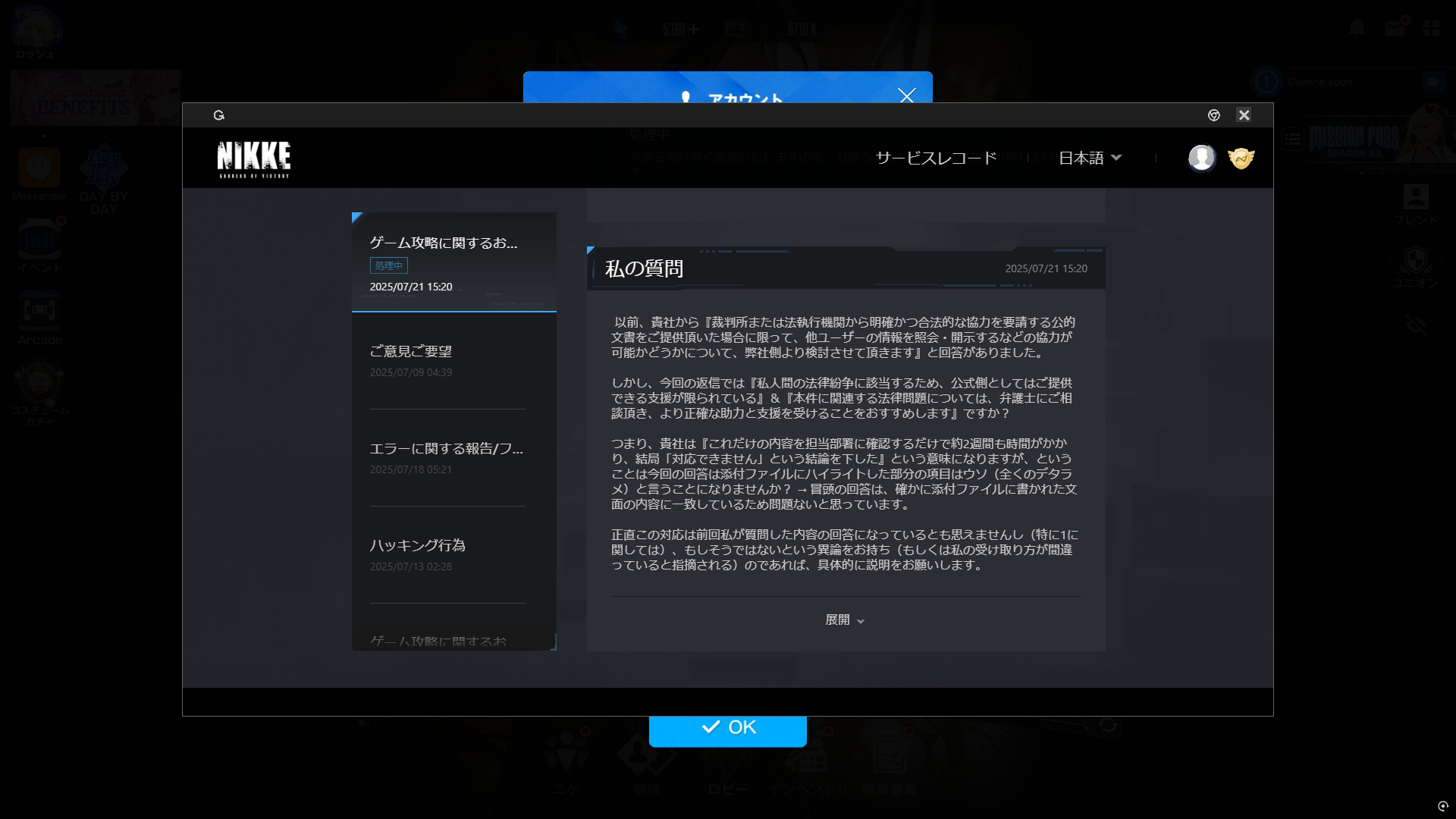The height and width of the screenshot is (819, 1456).
Task: Open the notification bell in game
Action: pos(1357,28)
